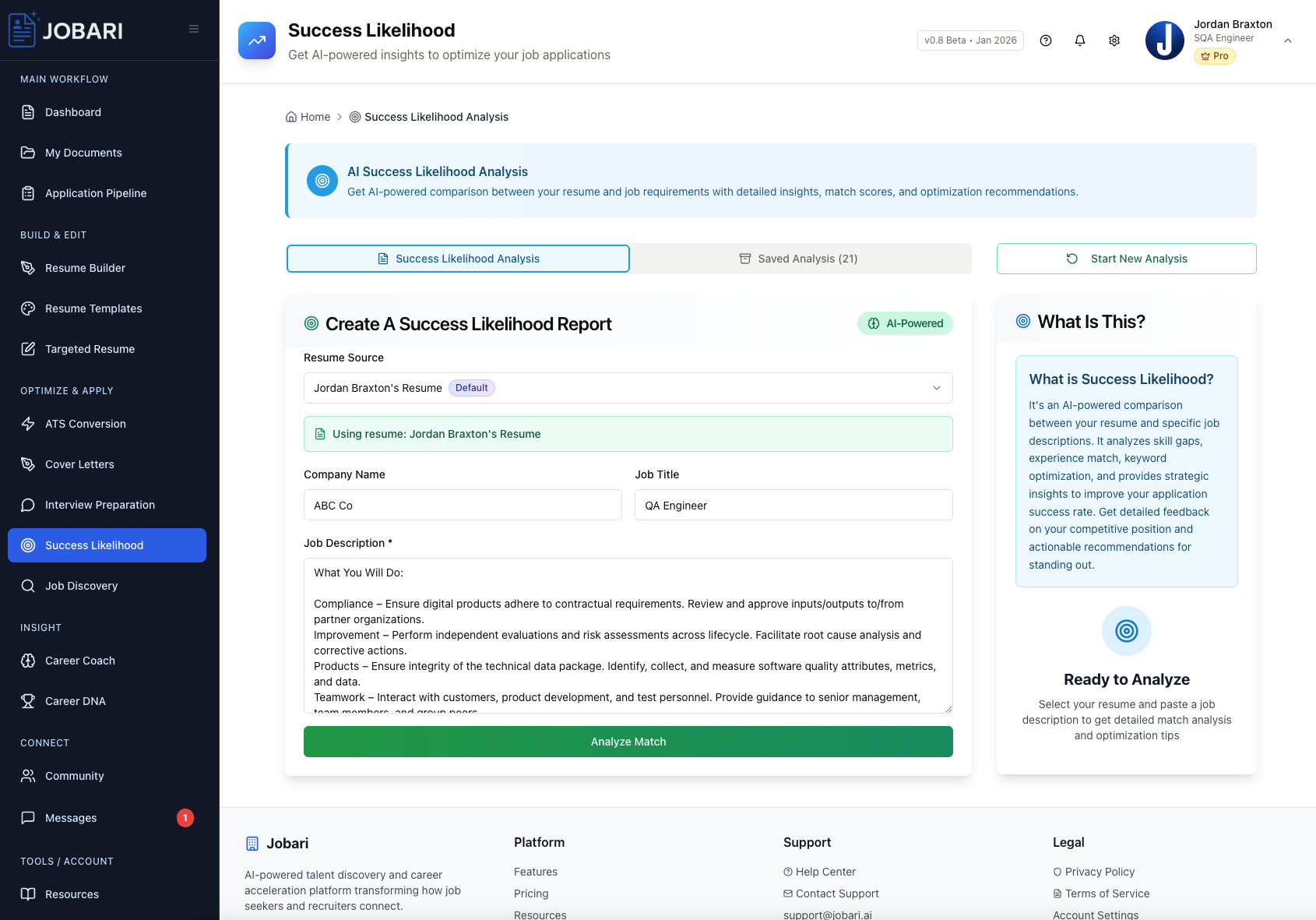This screenshot has width=1316, height=920.
Task: Click the notification bell icon
Action: tap(1080, 40)
